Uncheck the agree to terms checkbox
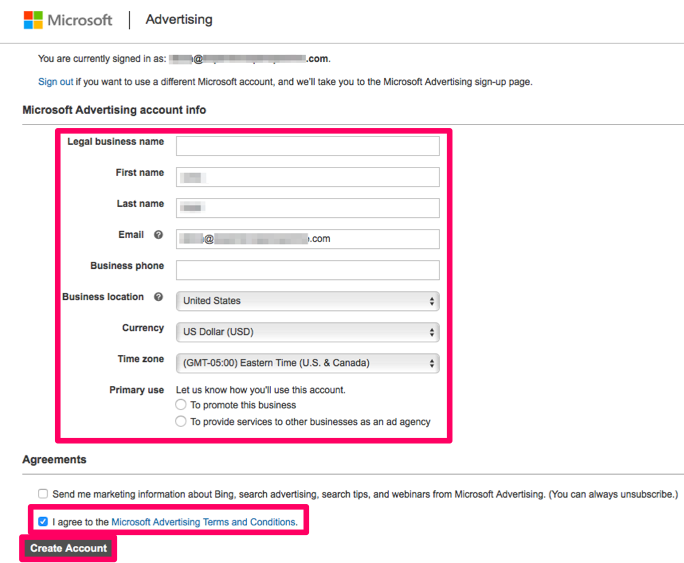684x563 pixels. [43, 522]
